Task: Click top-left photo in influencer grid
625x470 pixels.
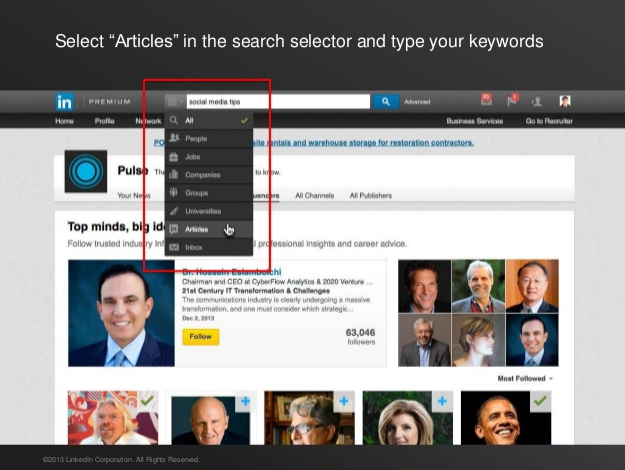Action: (425, 286)
